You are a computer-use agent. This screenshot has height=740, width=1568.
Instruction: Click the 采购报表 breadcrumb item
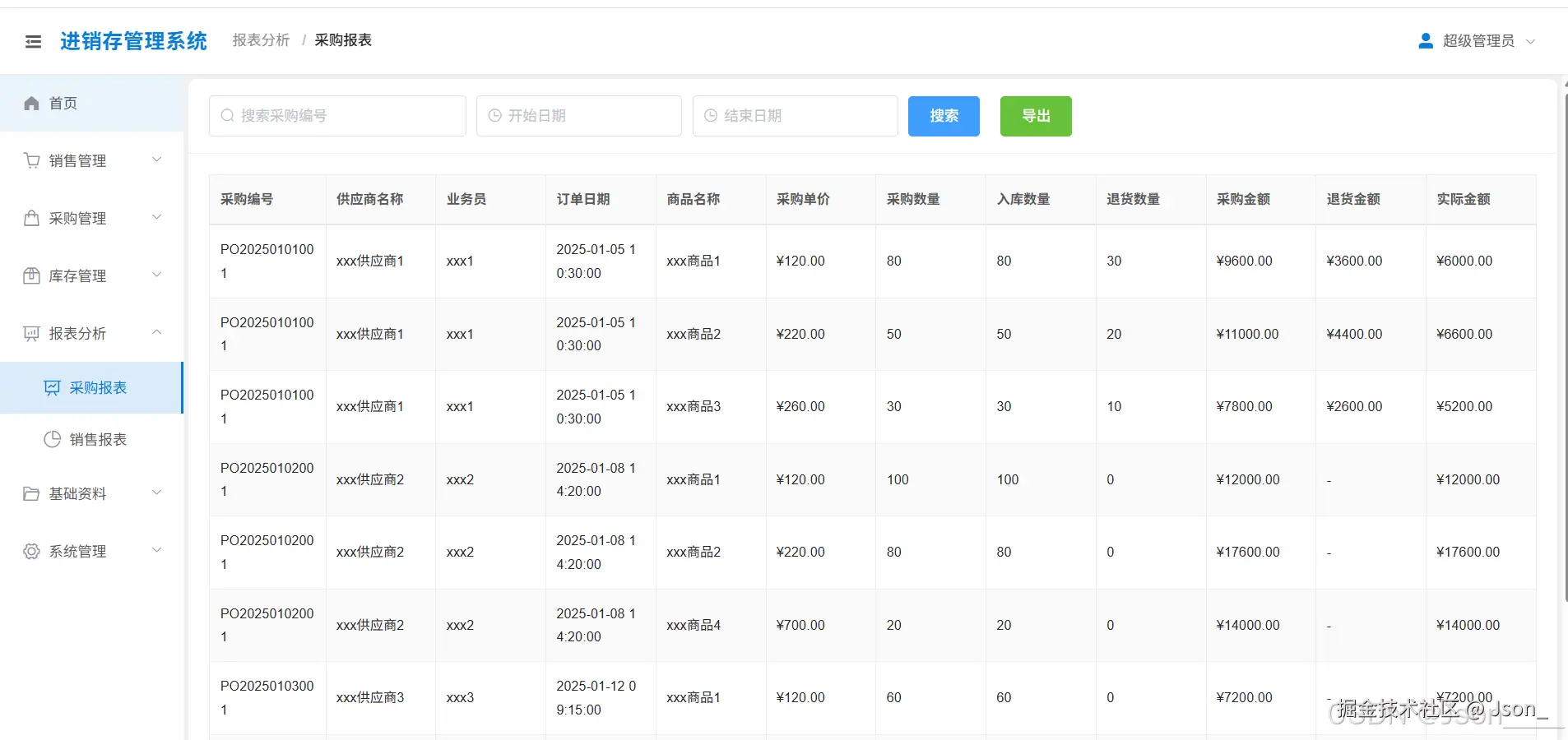click(343, 40)
